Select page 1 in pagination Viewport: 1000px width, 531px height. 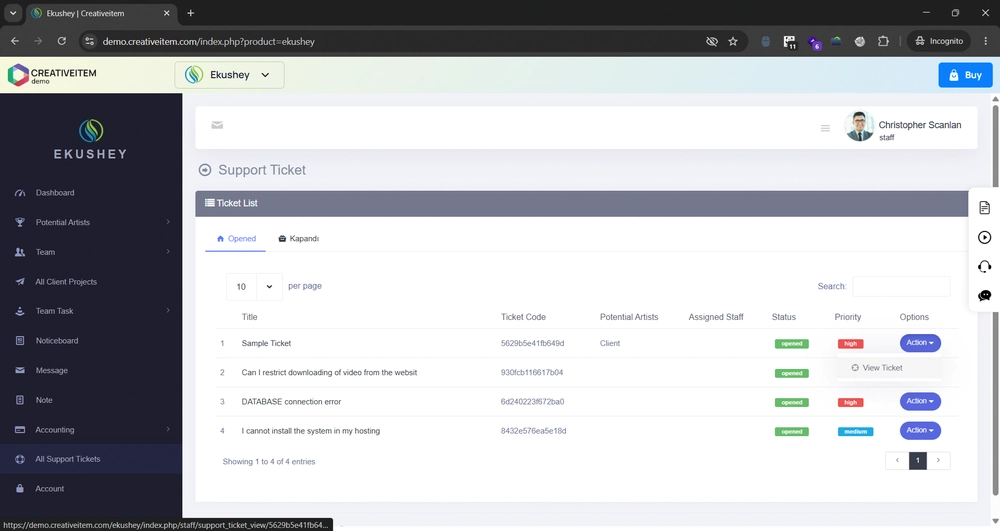click(x=918, y=460)
